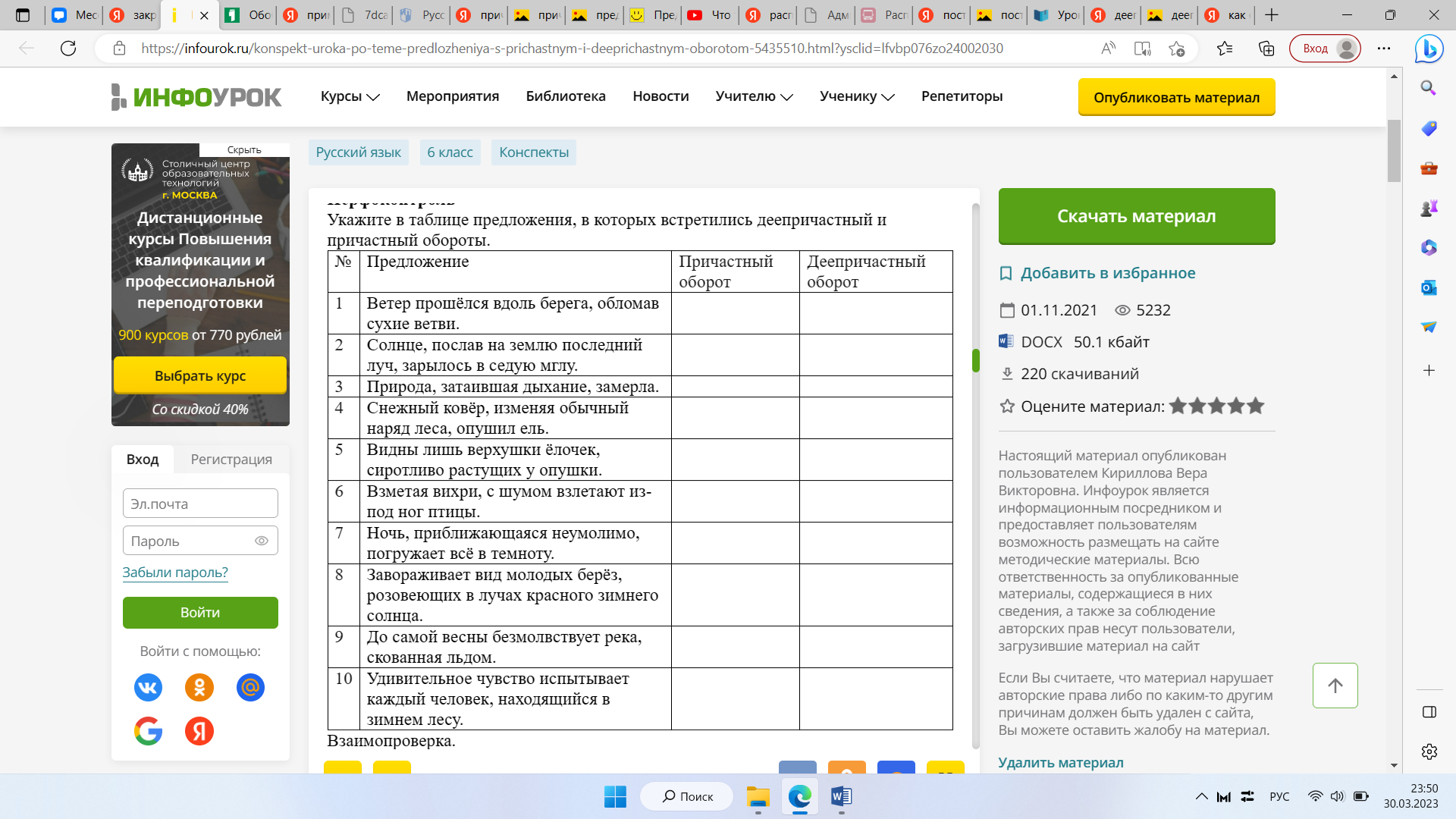The height and width of the screenshot is (819, 1456).
Task: Open the Microsoft 365 sidebar icon
Action: tap(1429, 247)
